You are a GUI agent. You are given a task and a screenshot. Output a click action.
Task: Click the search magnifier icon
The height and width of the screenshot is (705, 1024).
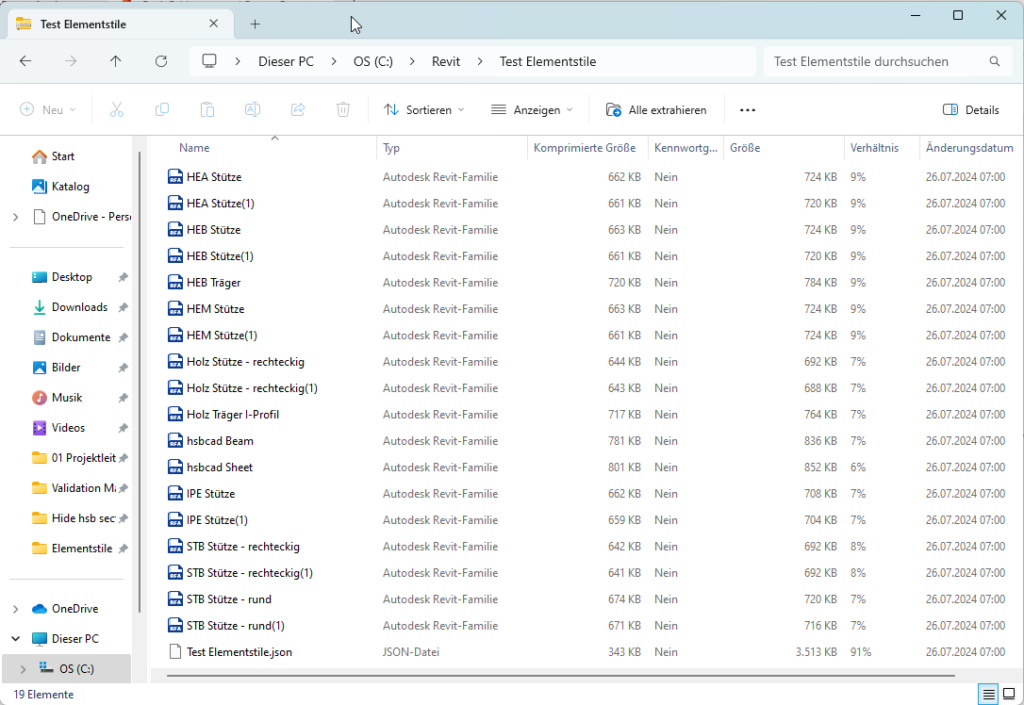995,61
